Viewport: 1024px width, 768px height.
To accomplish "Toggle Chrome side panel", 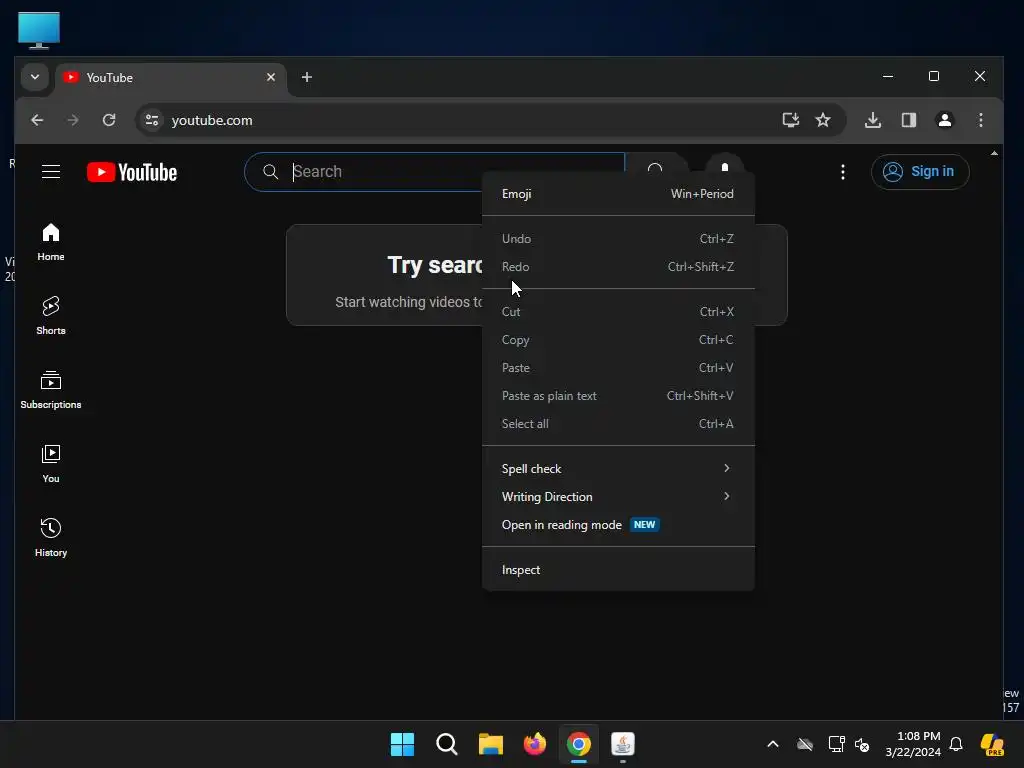I will (909, 120).
